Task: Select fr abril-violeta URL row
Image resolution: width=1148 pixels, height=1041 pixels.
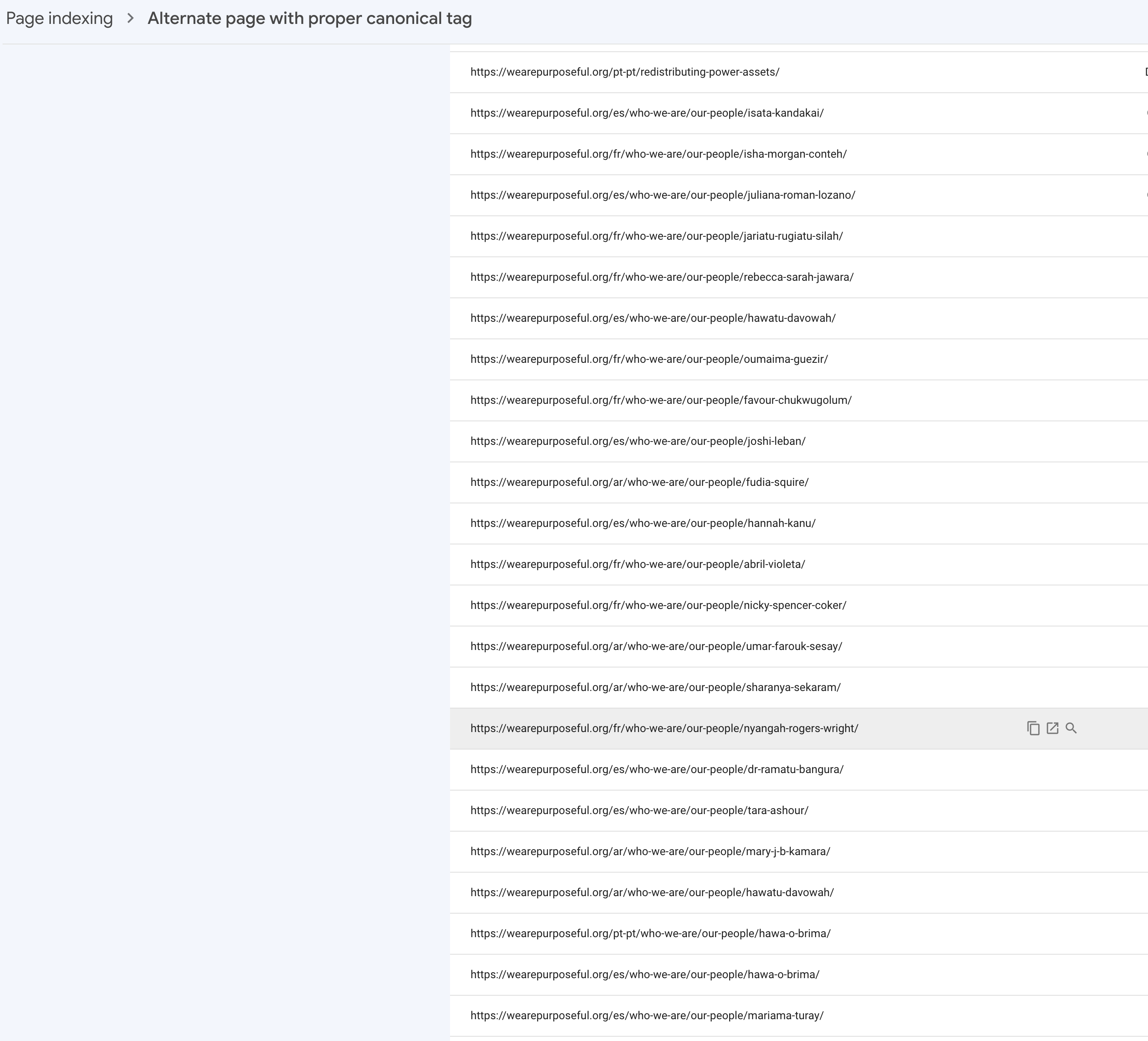Action: (799, 565)
